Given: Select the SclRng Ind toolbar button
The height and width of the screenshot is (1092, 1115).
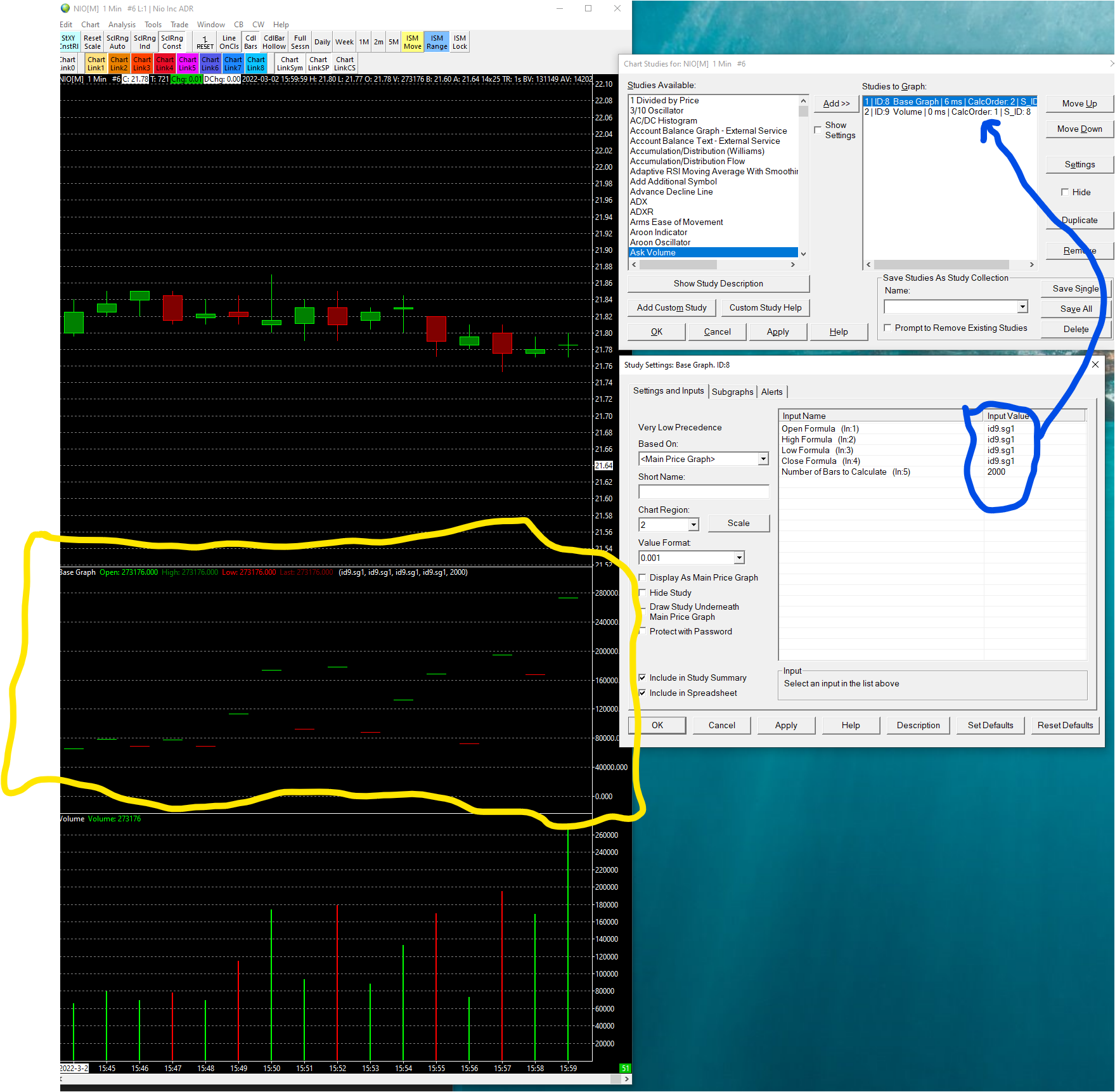Looking at the screenshot, I should pyautogui.click(x=145, y=42).
